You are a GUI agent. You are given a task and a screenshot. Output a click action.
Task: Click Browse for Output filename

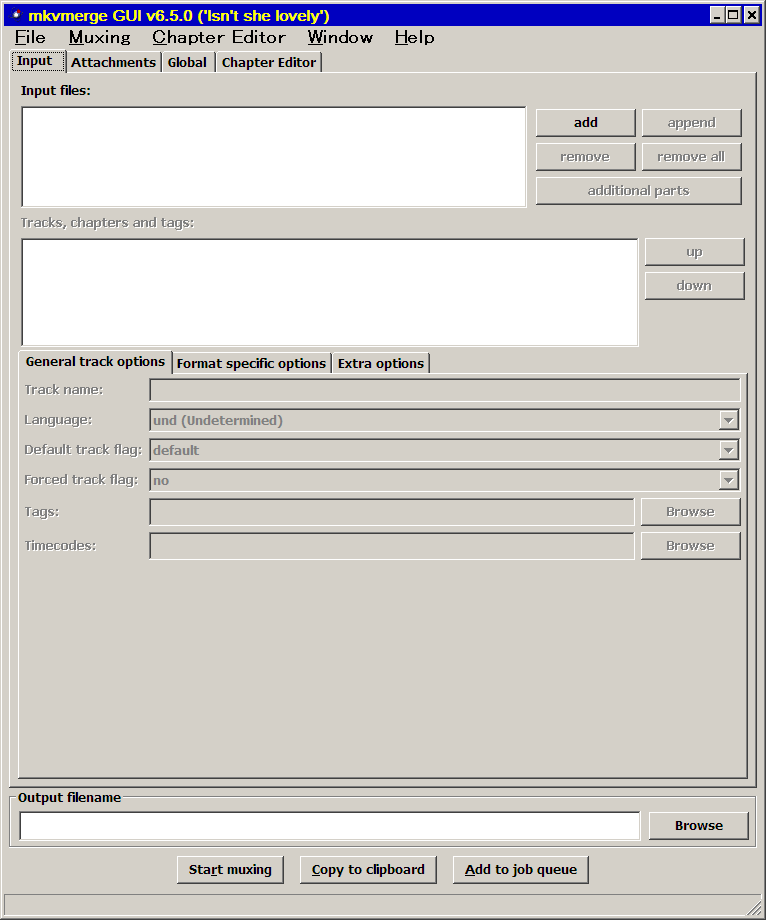tap(699, 826)
